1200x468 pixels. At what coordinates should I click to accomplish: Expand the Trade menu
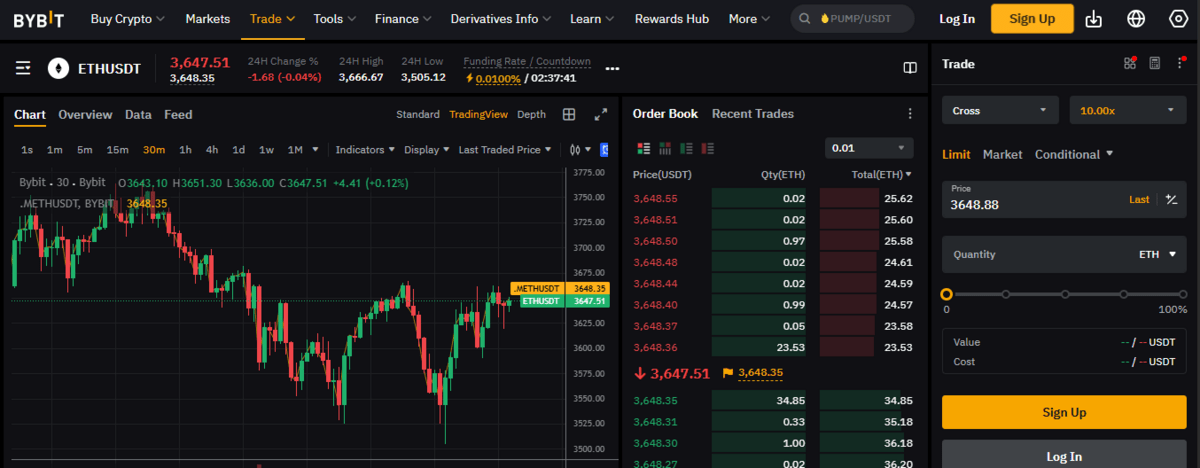(272, 19)
